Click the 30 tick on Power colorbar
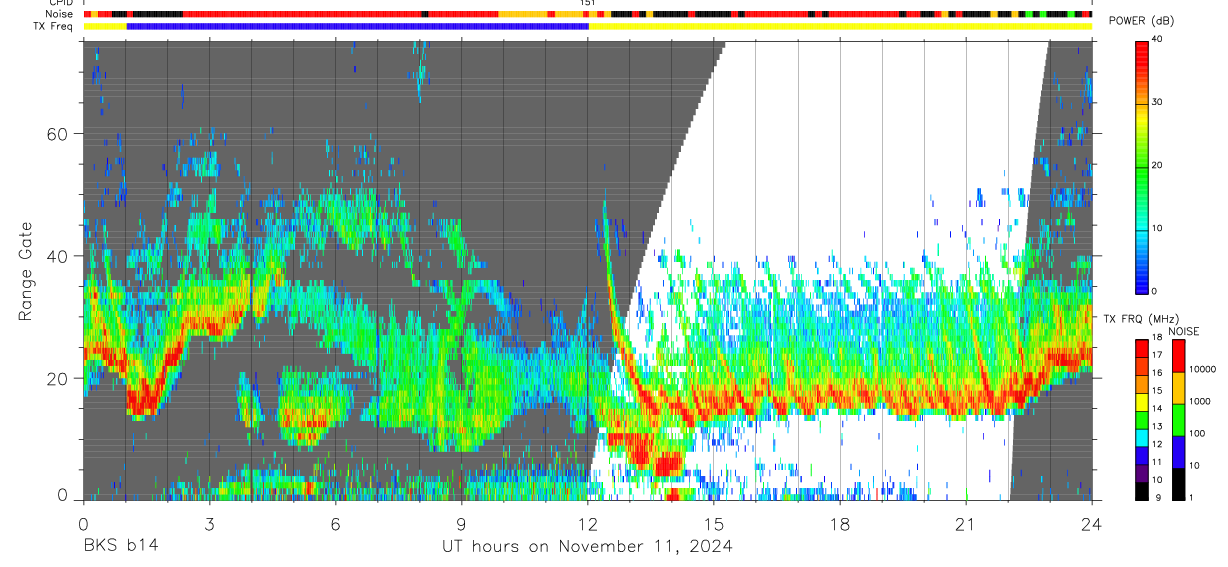This screenshot has height=567, width=1228. tap(1158, 102)
